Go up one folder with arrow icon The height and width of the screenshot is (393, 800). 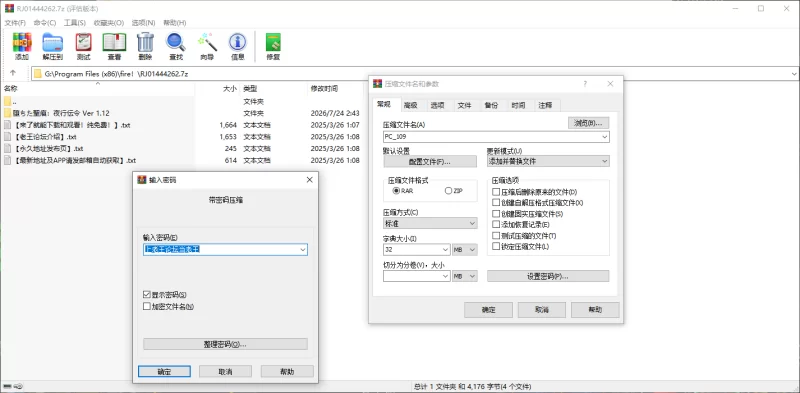coord(13,73)
